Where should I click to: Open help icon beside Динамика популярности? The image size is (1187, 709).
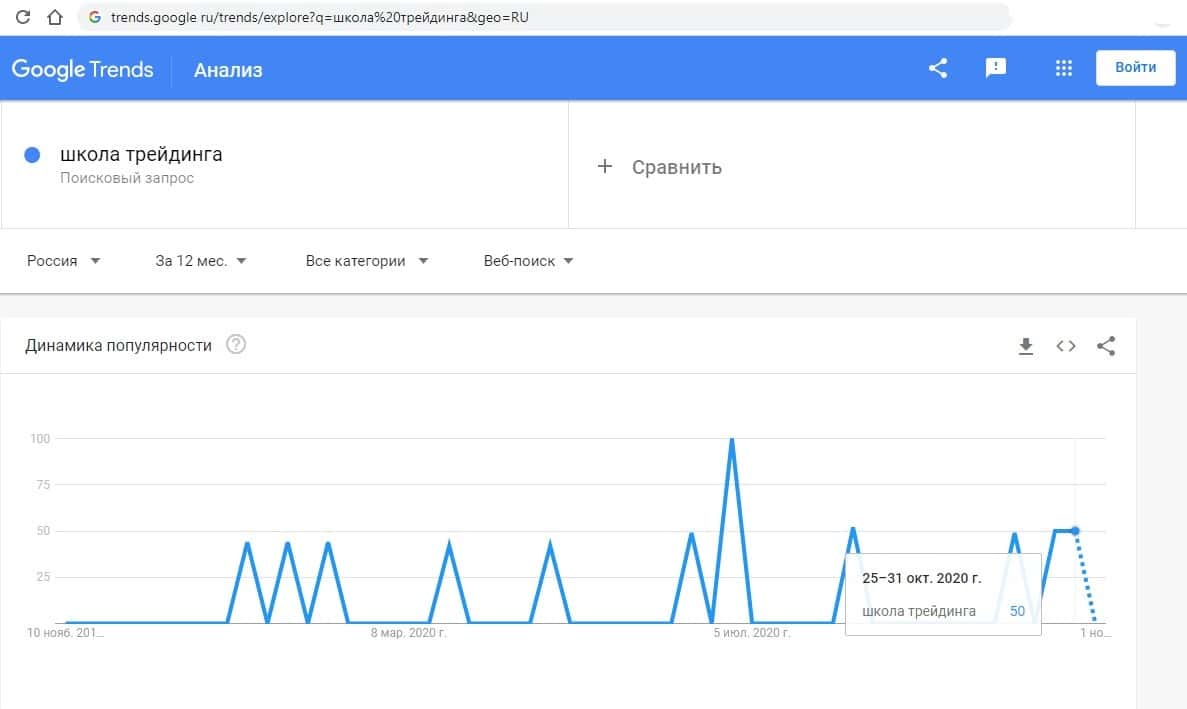coord(236,345)
